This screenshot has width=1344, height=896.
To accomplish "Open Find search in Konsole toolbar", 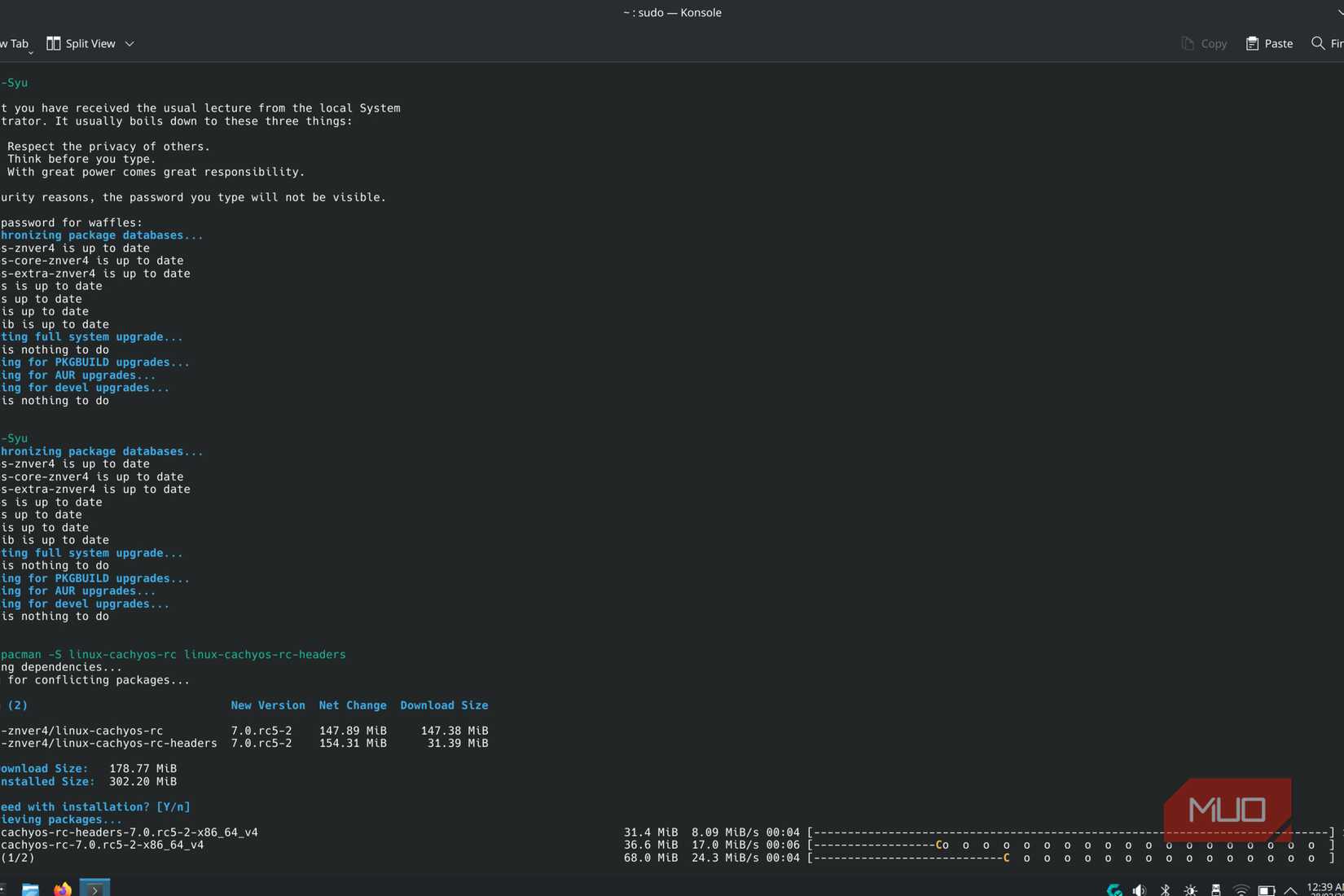I will [x=1327, y=43].
